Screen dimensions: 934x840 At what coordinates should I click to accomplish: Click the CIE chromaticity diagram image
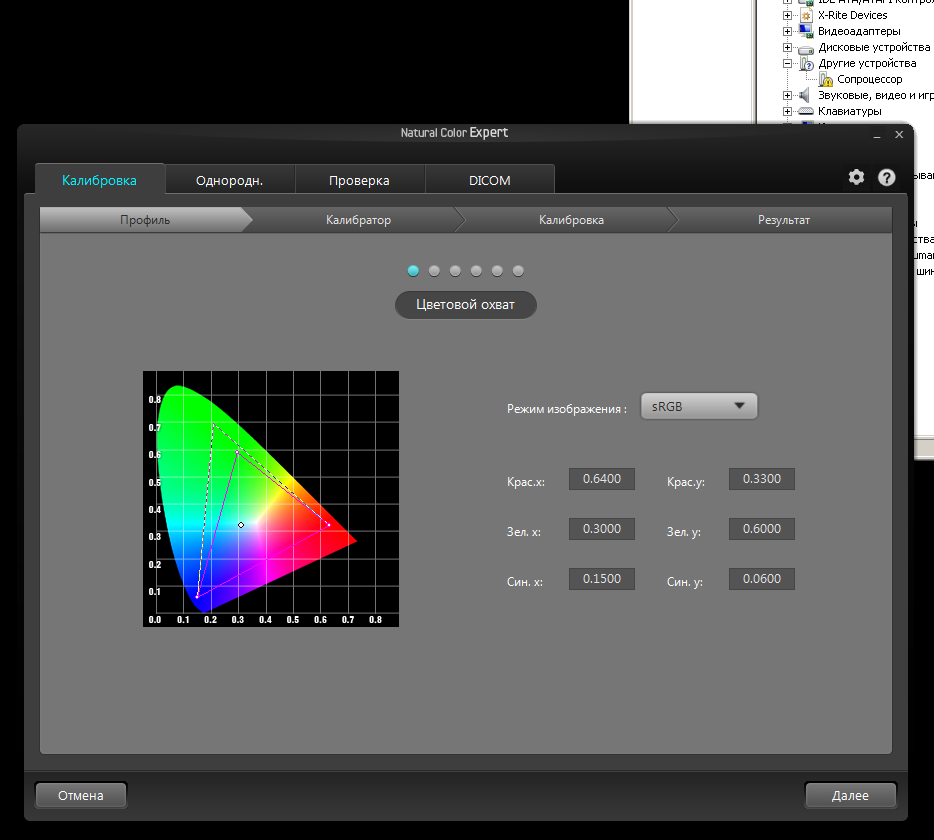click(x=271, y=499)
